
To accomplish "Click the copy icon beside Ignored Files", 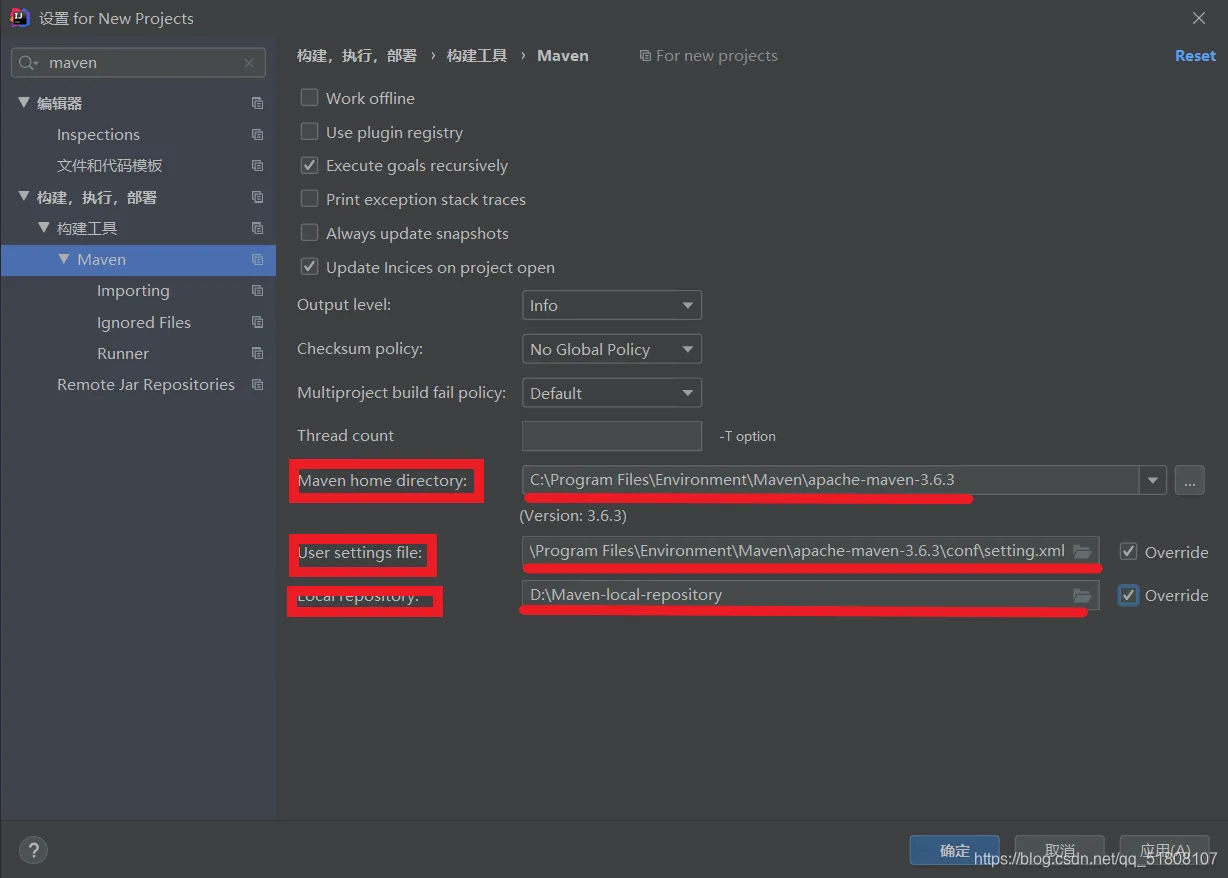I will point(257,322).
